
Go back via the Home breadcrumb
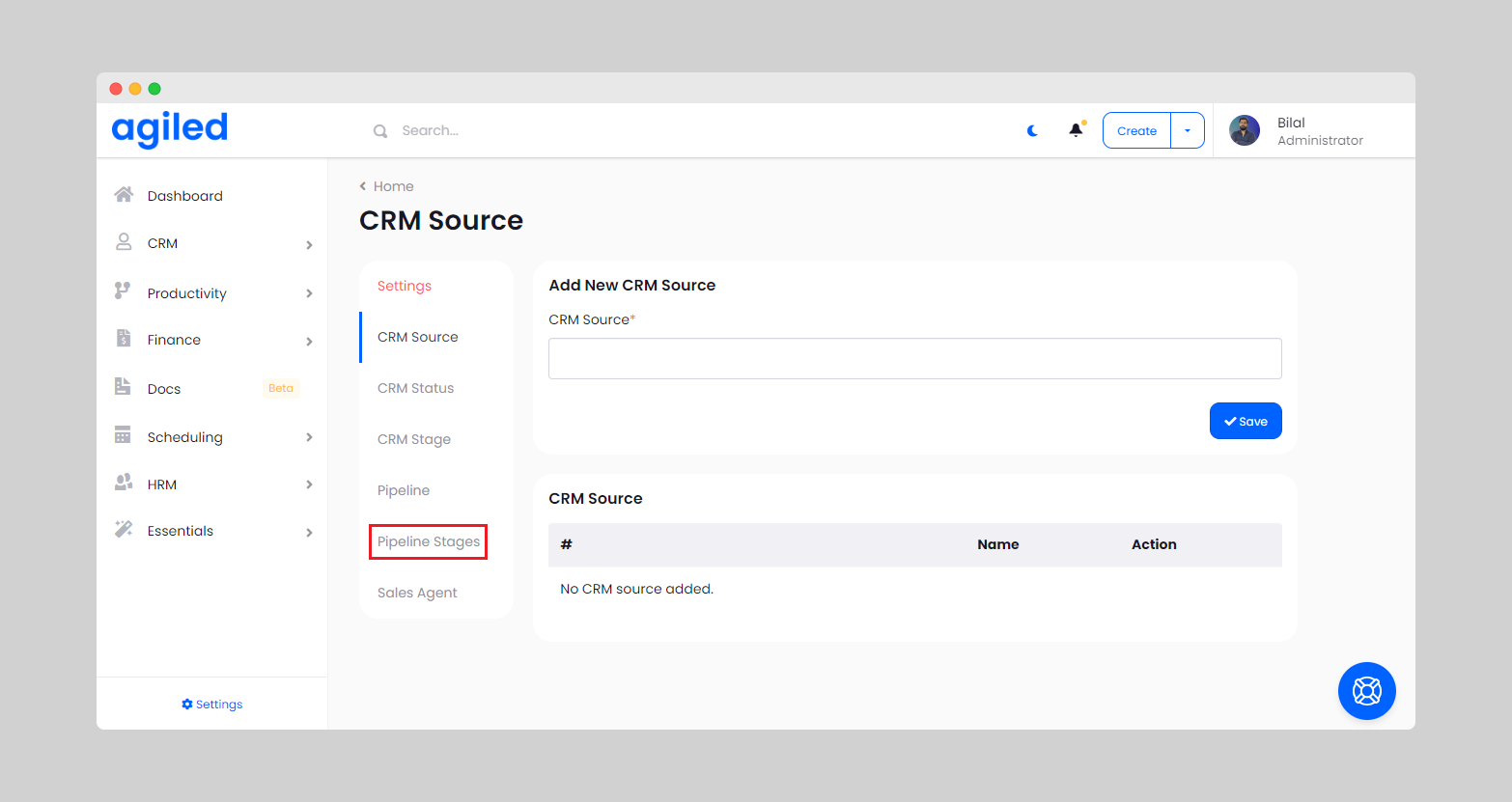point(393,186)
